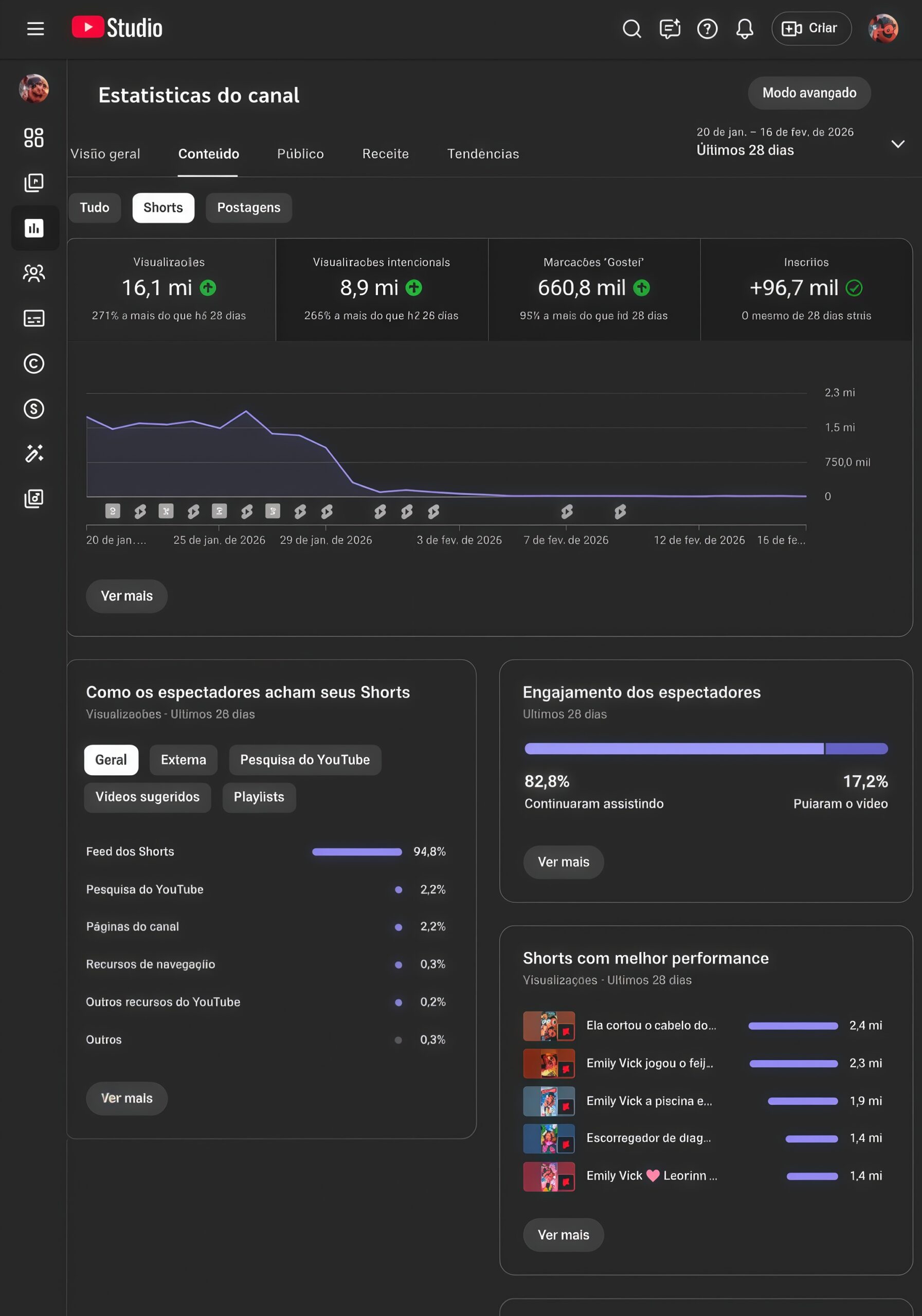Click the search magnifier icon
The width and height of the screenshot is (922, 1316).
point(631,29)
